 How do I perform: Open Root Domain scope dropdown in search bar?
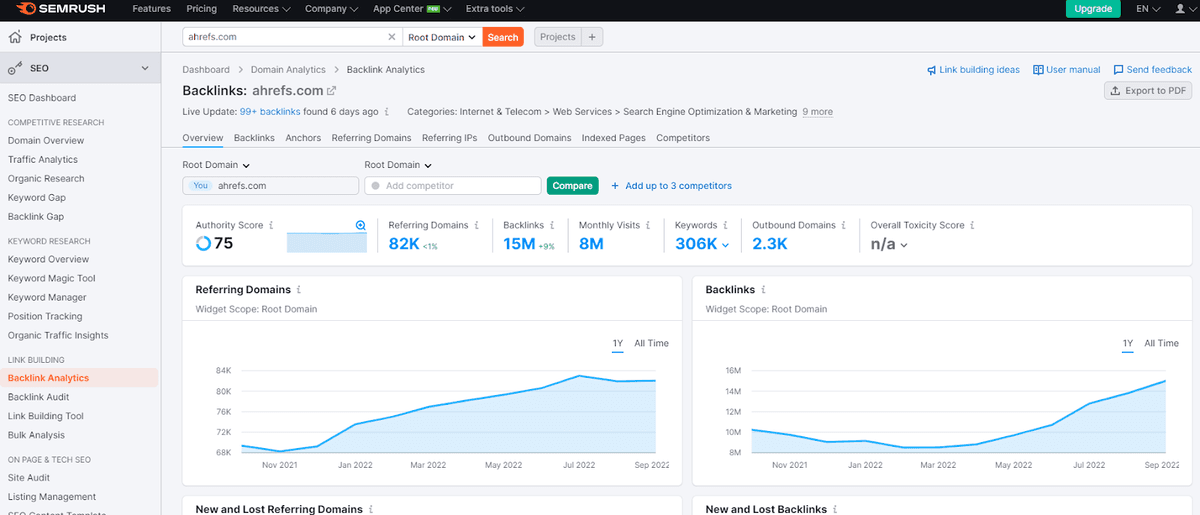pos(442,37)
